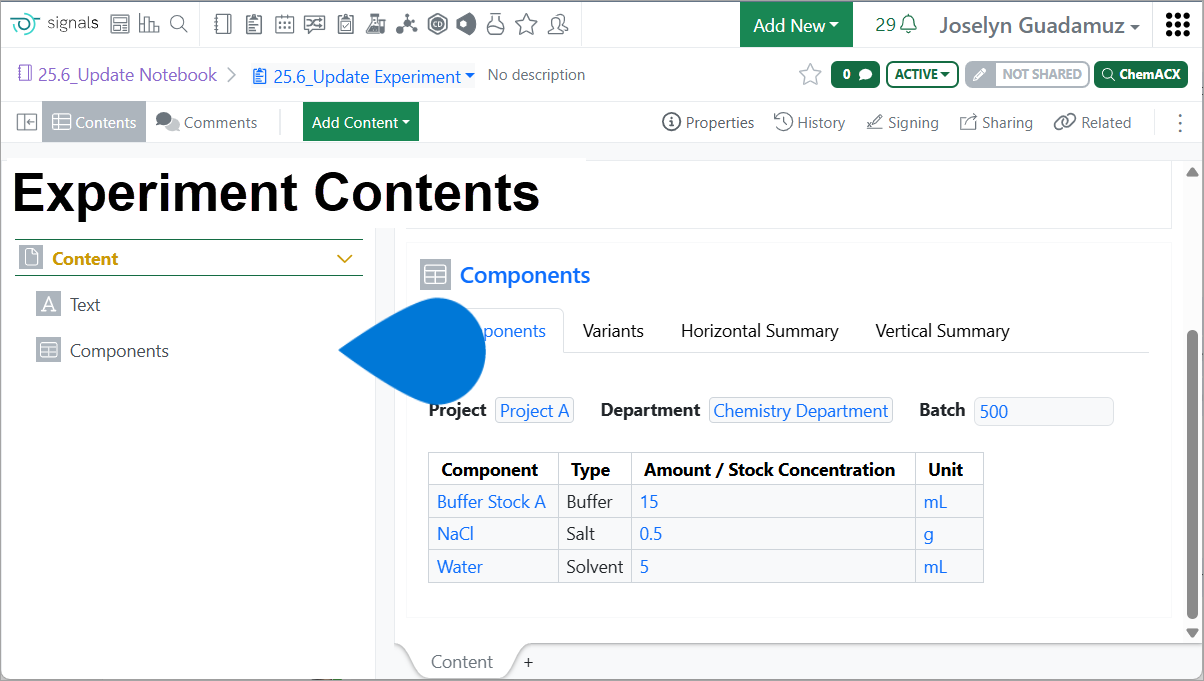Expand the ACTIVE status dropdown

[x=922, y=75]
